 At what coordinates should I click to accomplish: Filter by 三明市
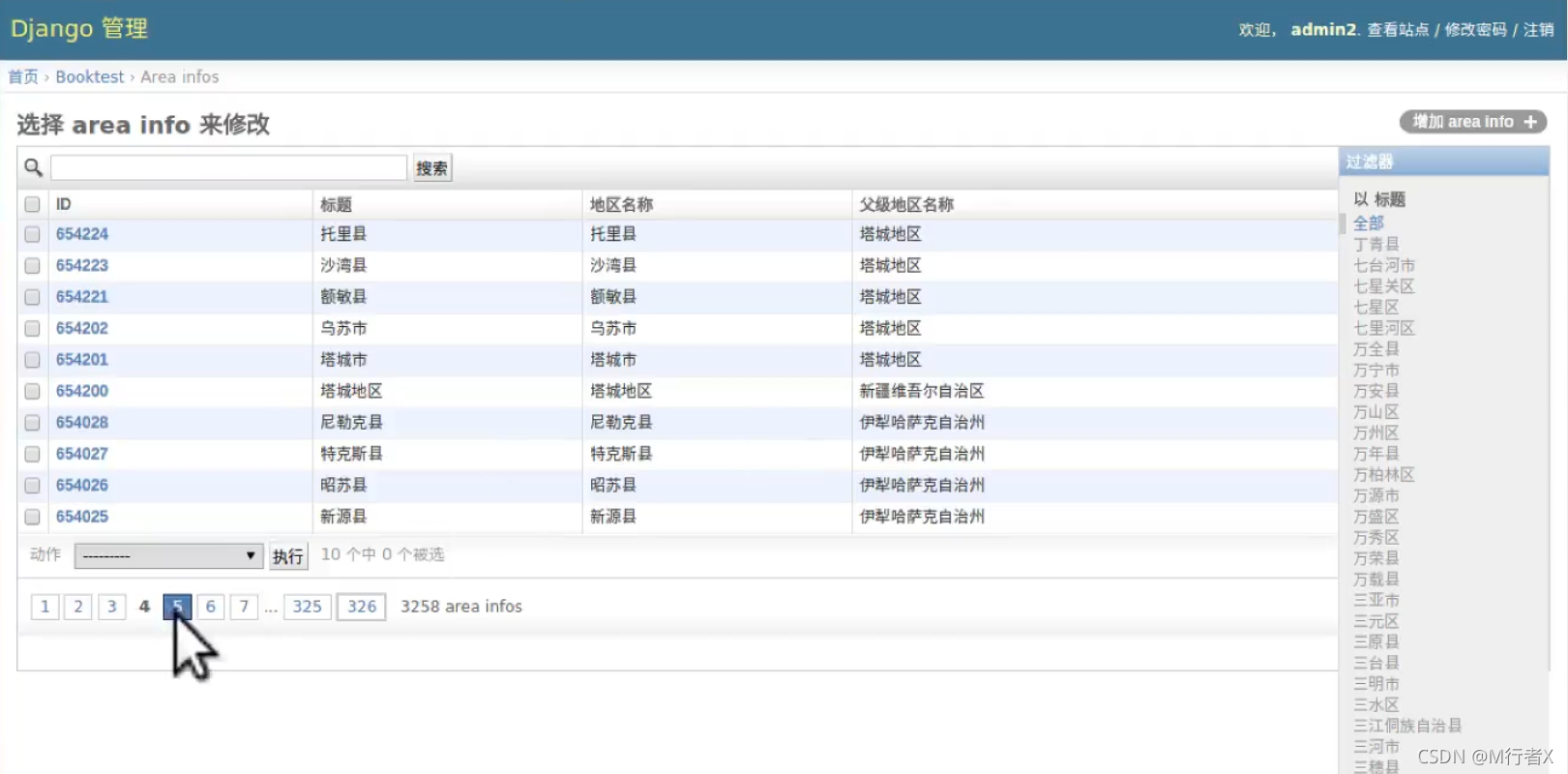pos(1376,684)
